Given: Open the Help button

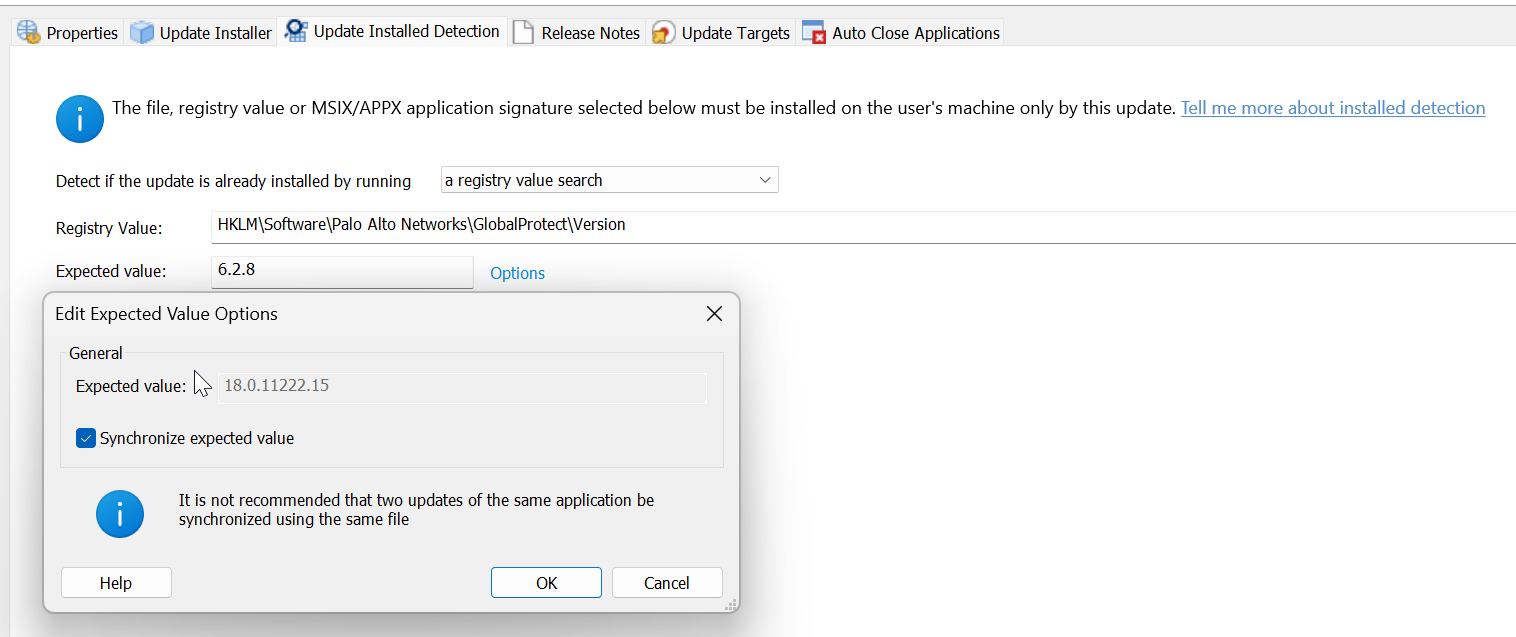Looking at the screenshot, I should pos(115,582).
